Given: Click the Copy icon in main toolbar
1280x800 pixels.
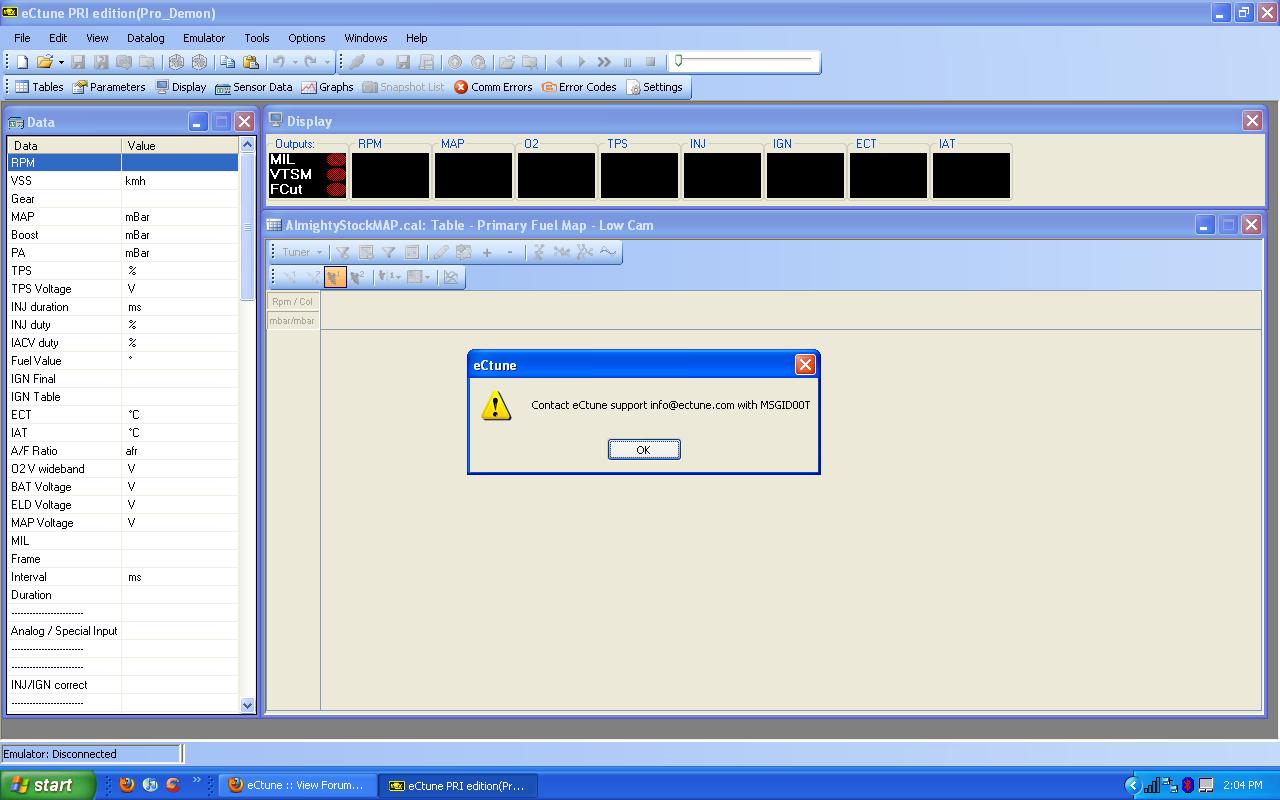Looking at the screenshot, I should [228, 62].
